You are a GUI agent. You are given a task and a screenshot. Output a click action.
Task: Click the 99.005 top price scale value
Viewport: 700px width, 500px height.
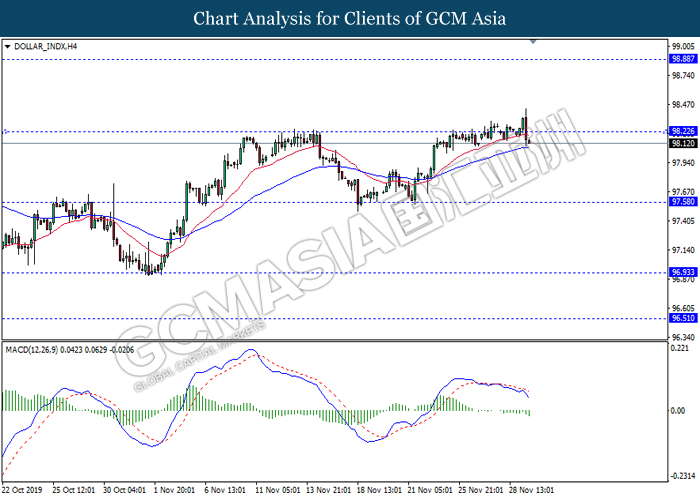tap(682, 46)
